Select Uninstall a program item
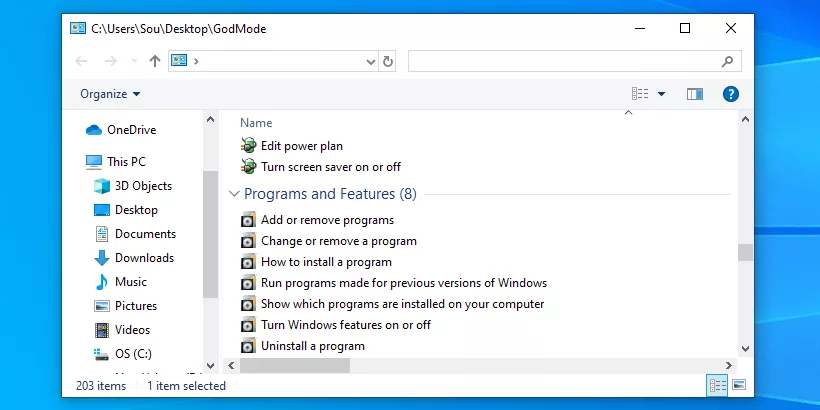The width and height of the screenshot is (820, 410). pyautogui.click(x=313, y=346)
